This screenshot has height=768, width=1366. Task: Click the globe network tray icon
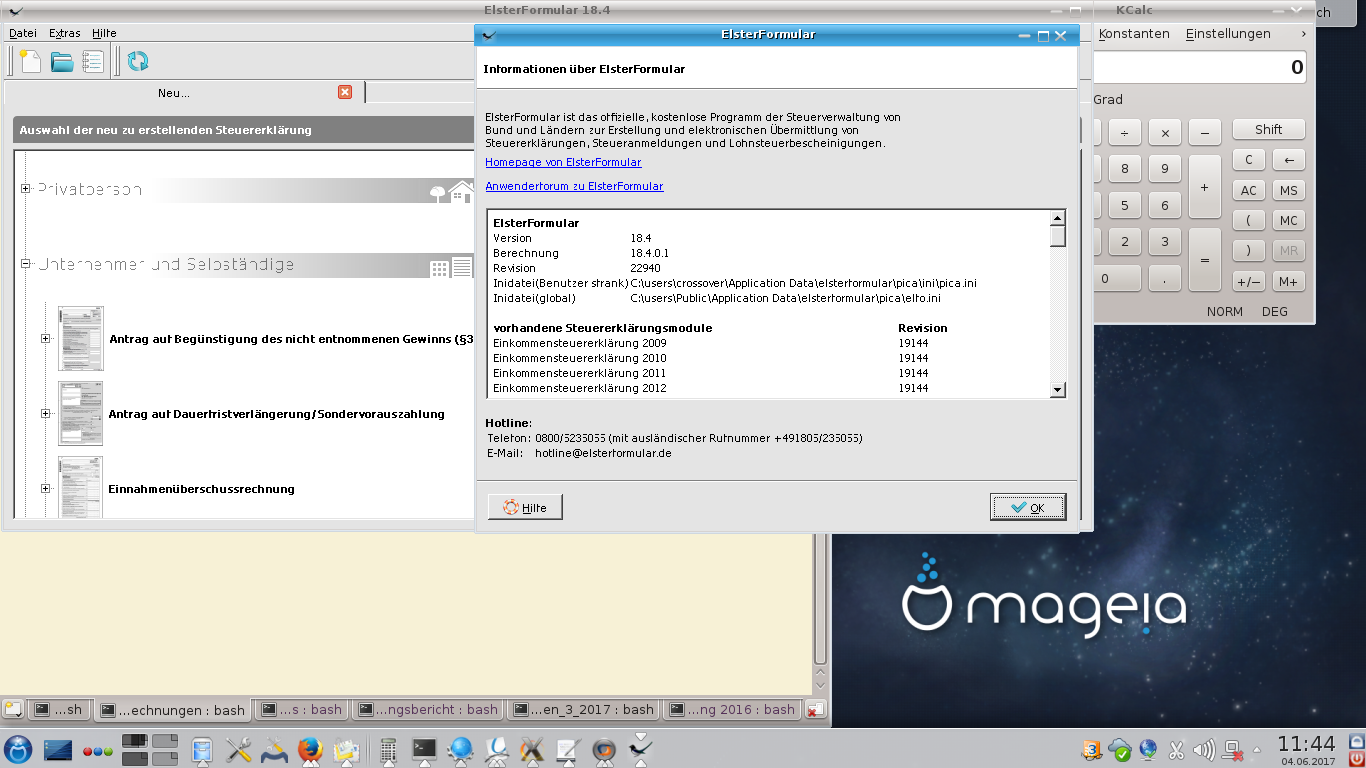1148,749
